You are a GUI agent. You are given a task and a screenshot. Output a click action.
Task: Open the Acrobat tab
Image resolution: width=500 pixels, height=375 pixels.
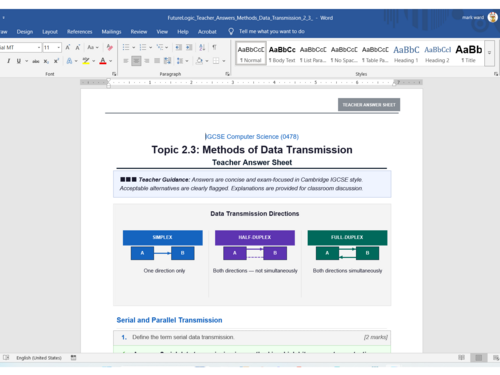point(207,32)
